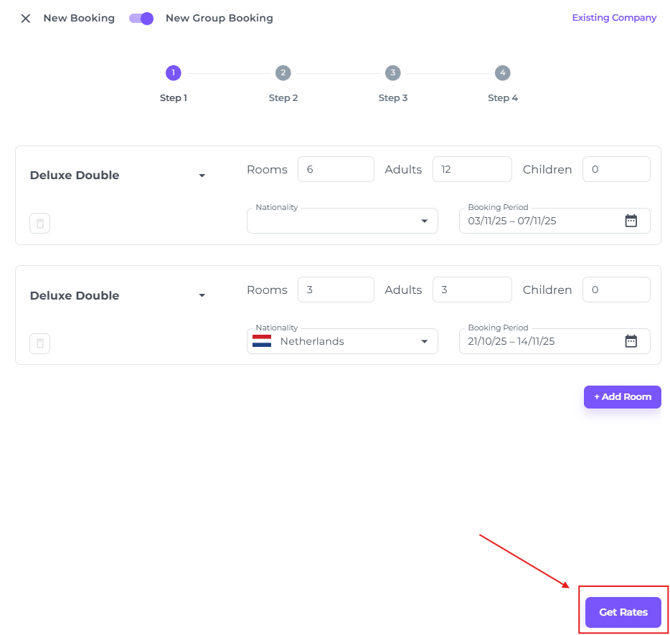Expand second Deluxe Double room type dropdown
This screenshot has width=670, height=635.
click(x=202, y=296)
